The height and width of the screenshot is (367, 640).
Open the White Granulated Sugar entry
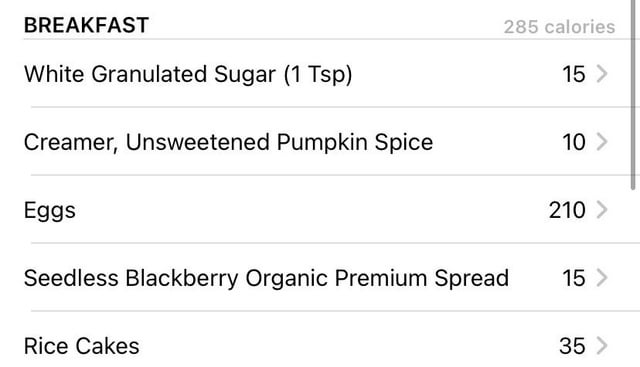point(320,74)
